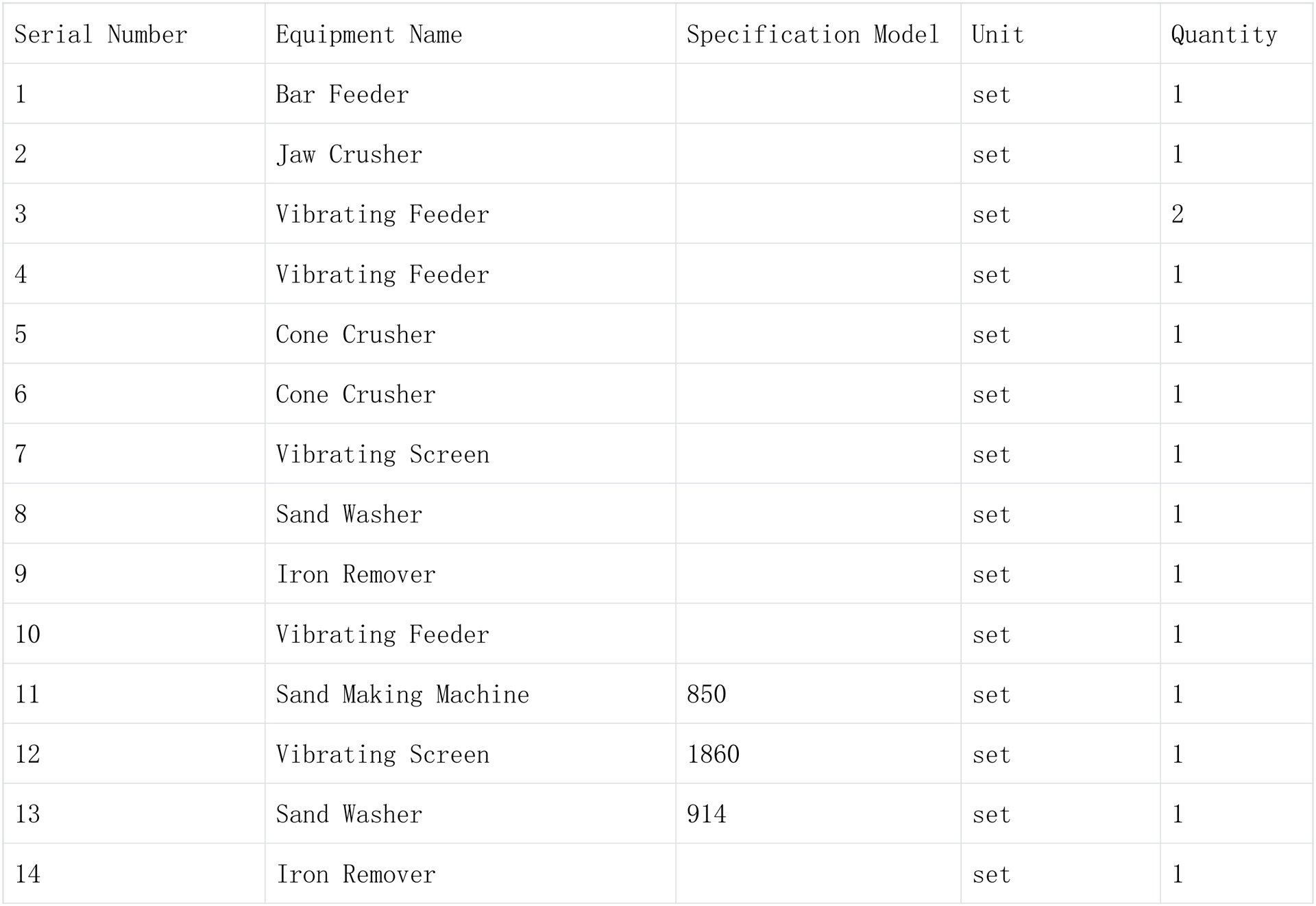1316x906 pixels.
Task: Click the Quantity column header
Action: (x=1236, y=34)
